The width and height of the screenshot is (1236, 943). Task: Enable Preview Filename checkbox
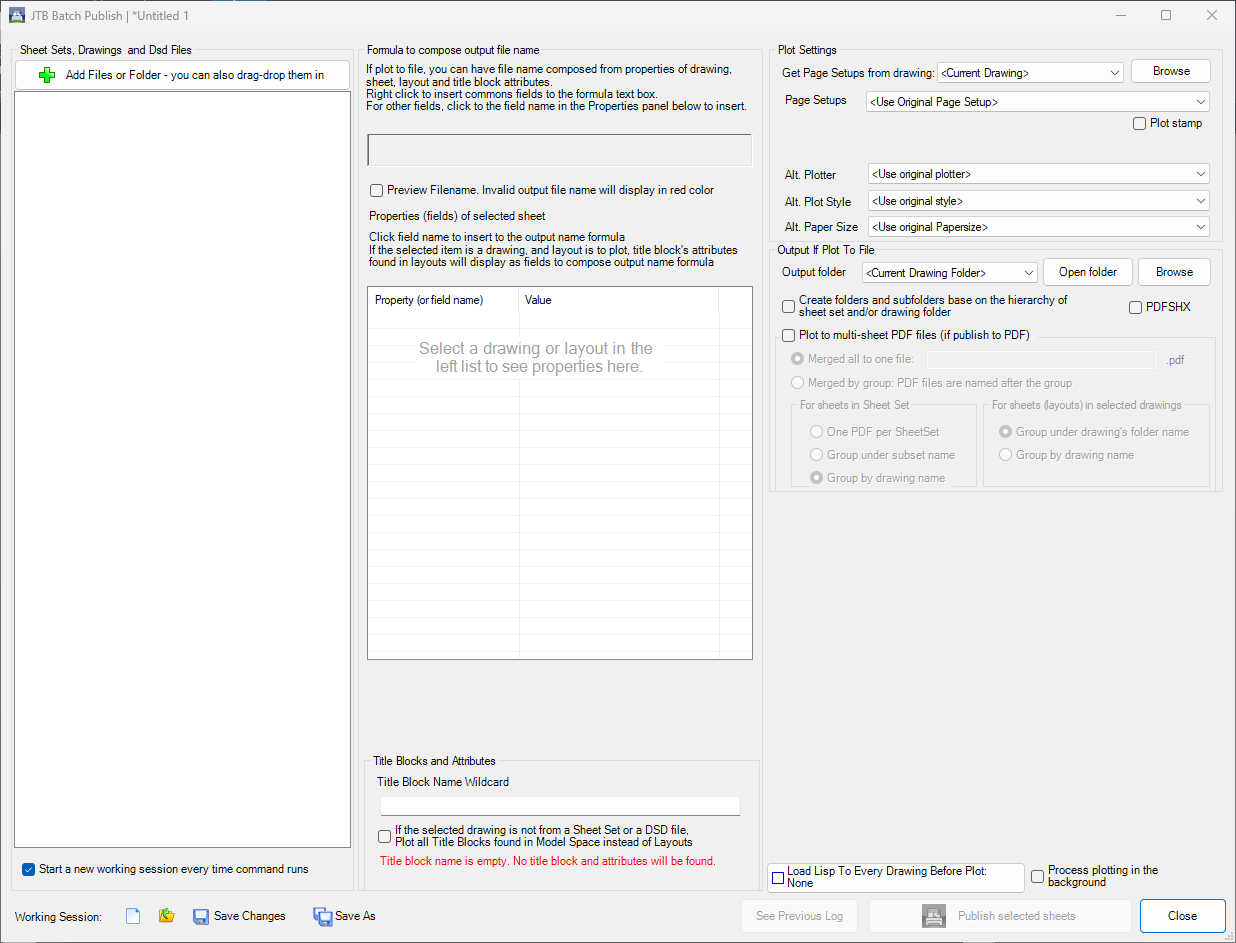click(x=376, y=190)
